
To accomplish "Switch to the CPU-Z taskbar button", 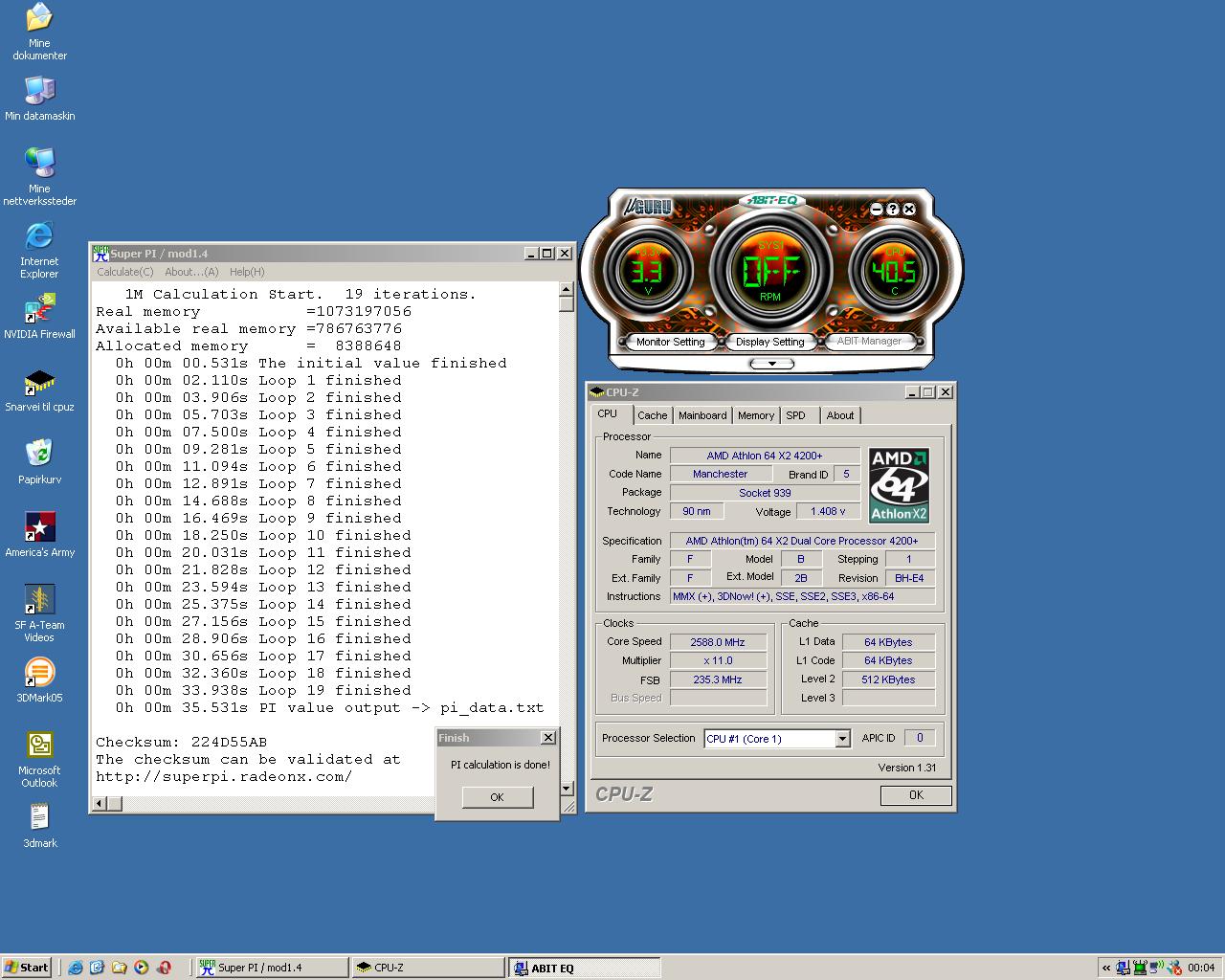I will click(428, 968).
